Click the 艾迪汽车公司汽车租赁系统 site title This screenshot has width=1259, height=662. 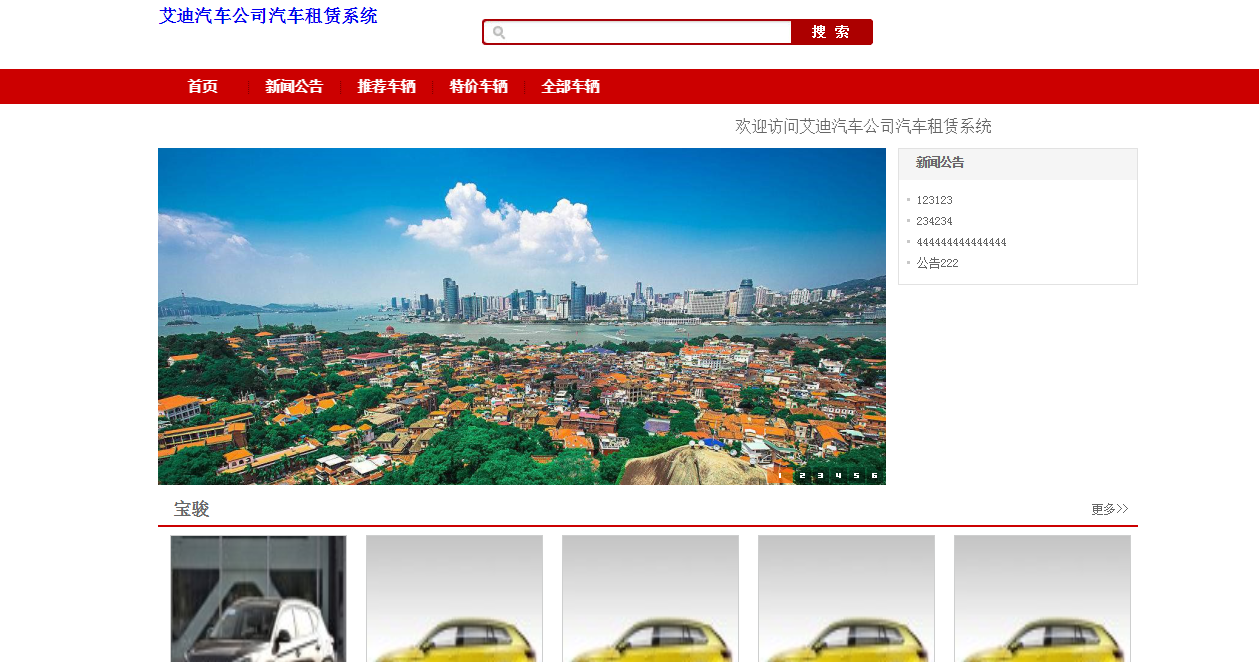click(x=268, y=16)
